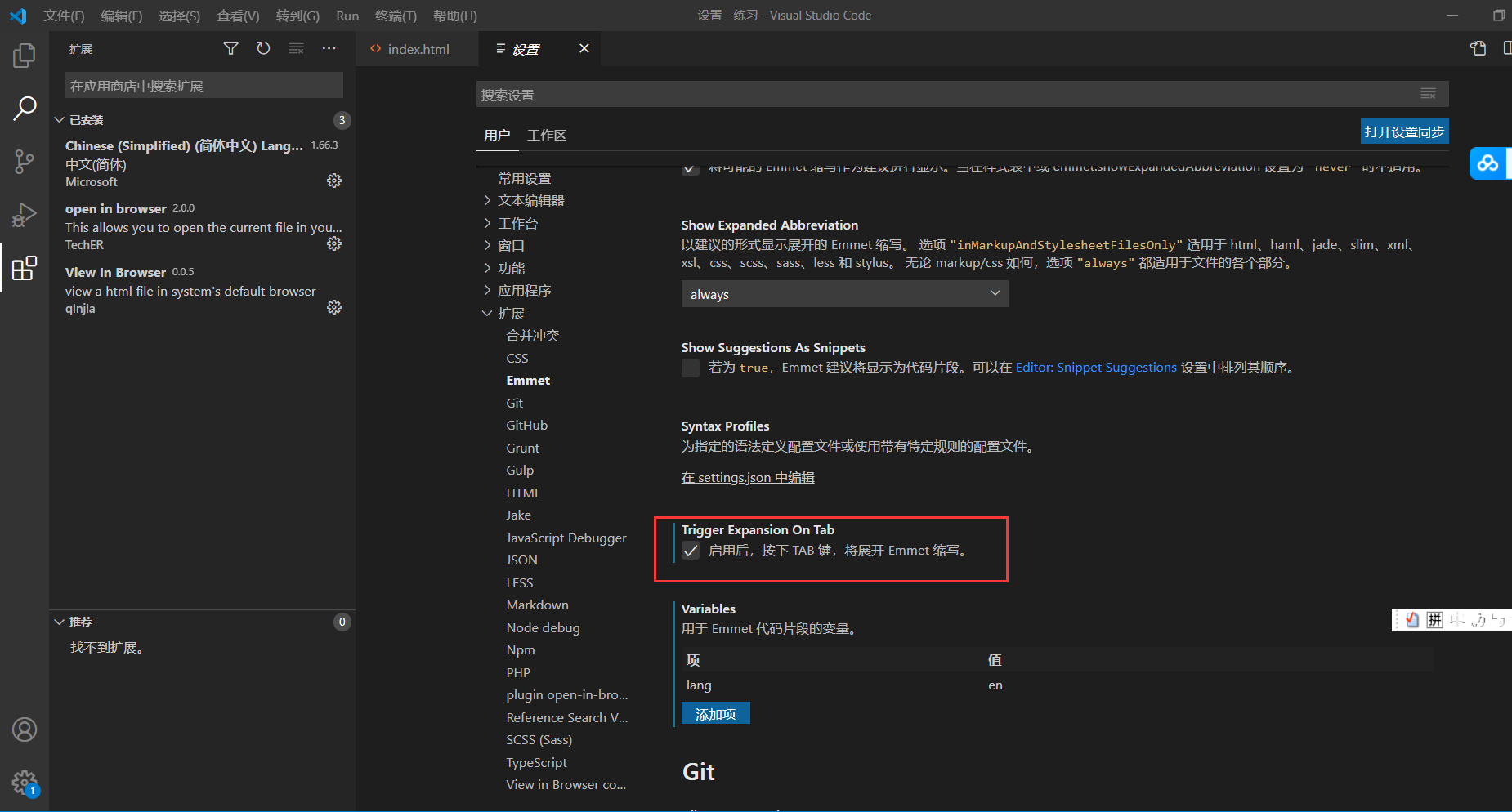Open the 选择(S) menu
1512x812 pixels.
[x=179, y=16]
